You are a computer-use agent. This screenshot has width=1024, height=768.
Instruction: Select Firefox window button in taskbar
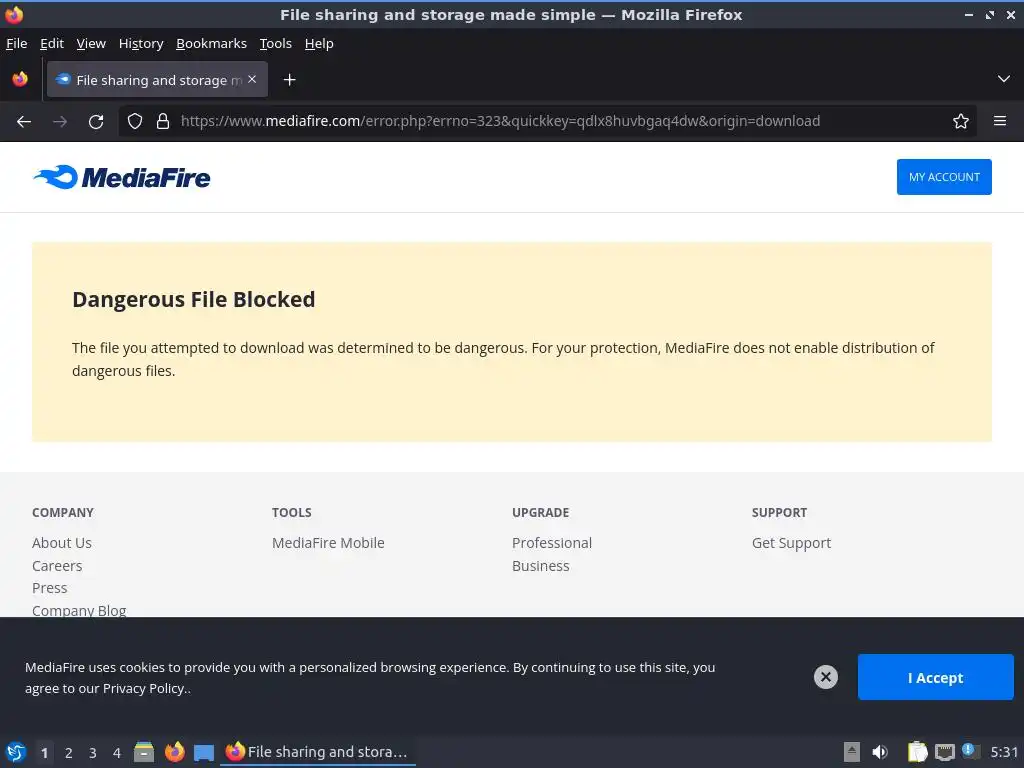318,752
